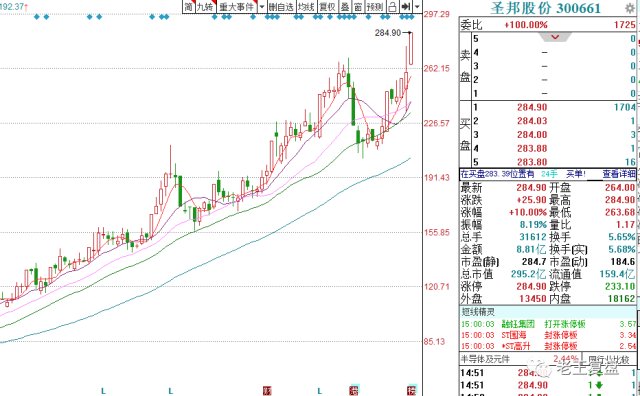Toggle the 九转 indicator

point(205,7)
